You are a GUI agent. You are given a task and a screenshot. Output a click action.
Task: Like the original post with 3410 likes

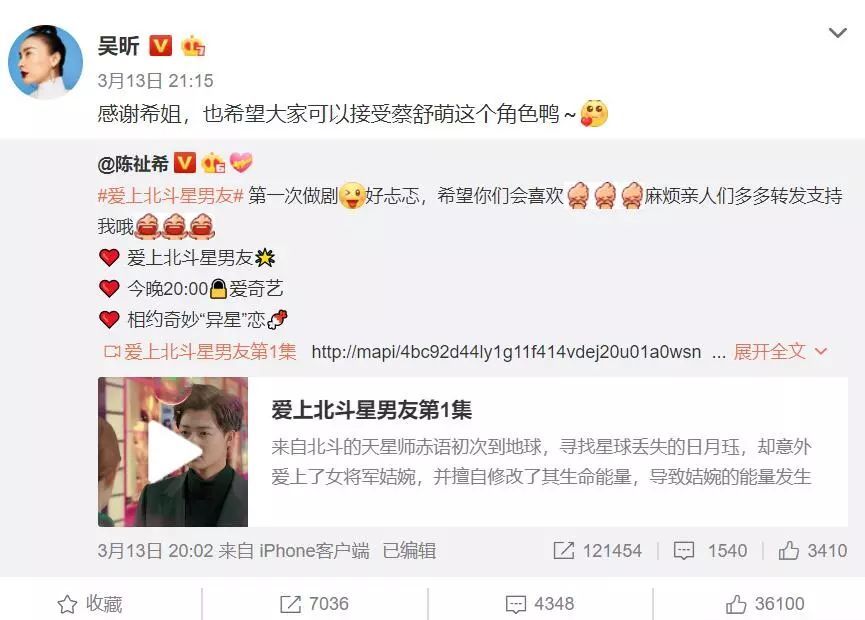(x=813, y=550)
